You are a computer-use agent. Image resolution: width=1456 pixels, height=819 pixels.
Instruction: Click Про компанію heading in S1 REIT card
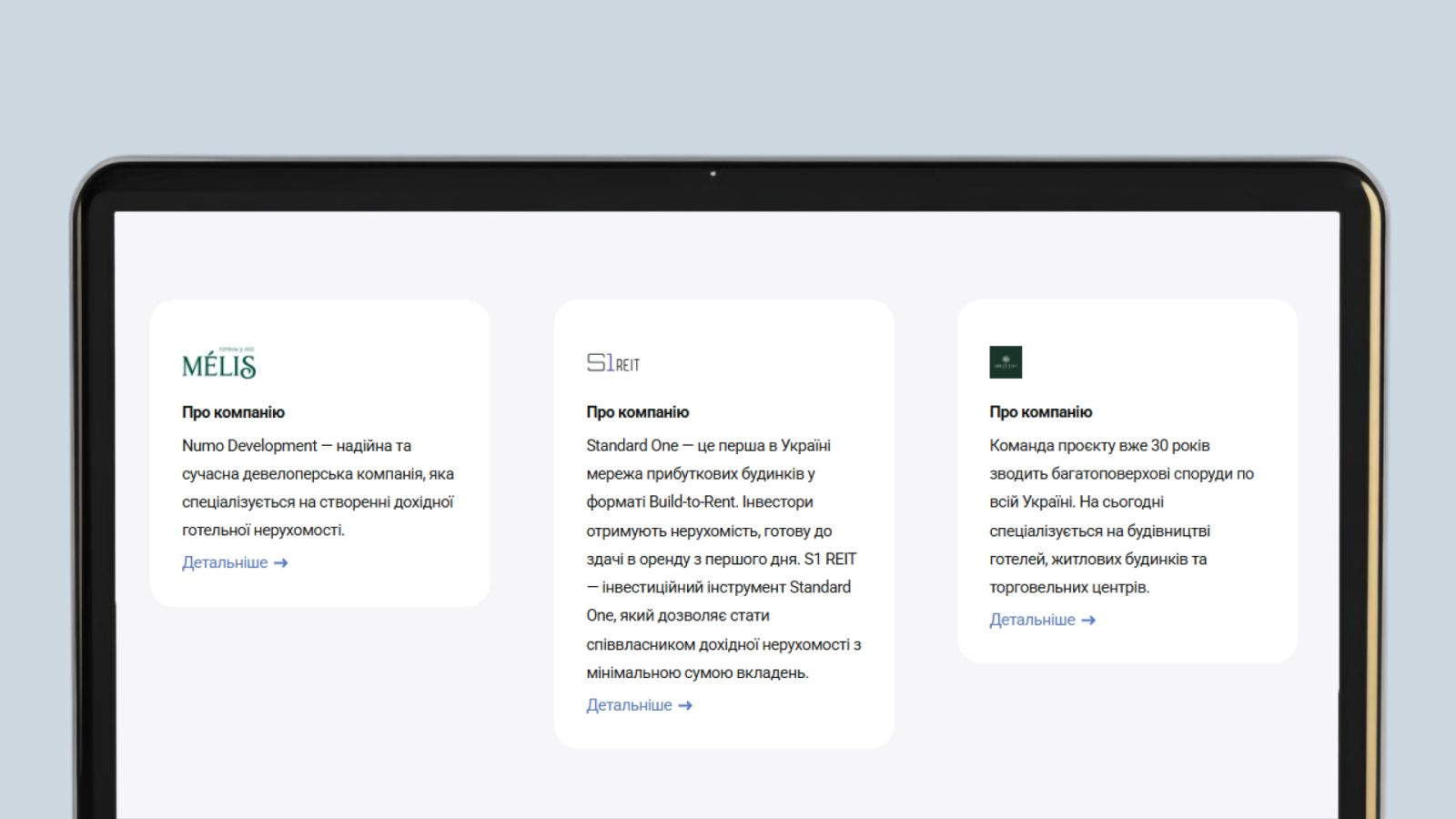(x=637, y=412)
